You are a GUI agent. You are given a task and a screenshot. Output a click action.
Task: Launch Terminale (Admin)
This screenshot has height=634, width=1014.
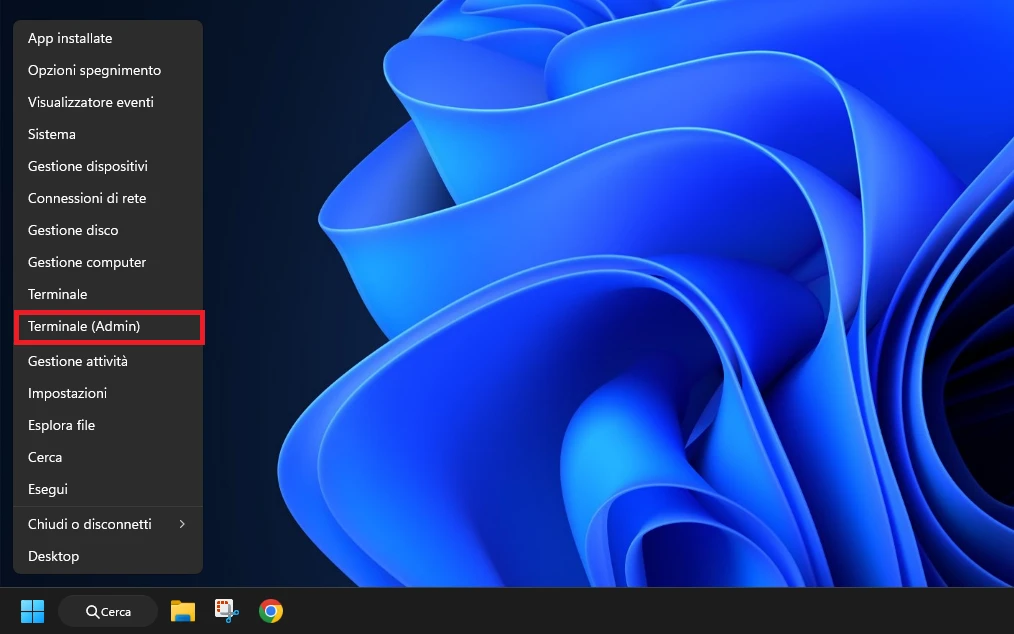(x=108, y=327)
